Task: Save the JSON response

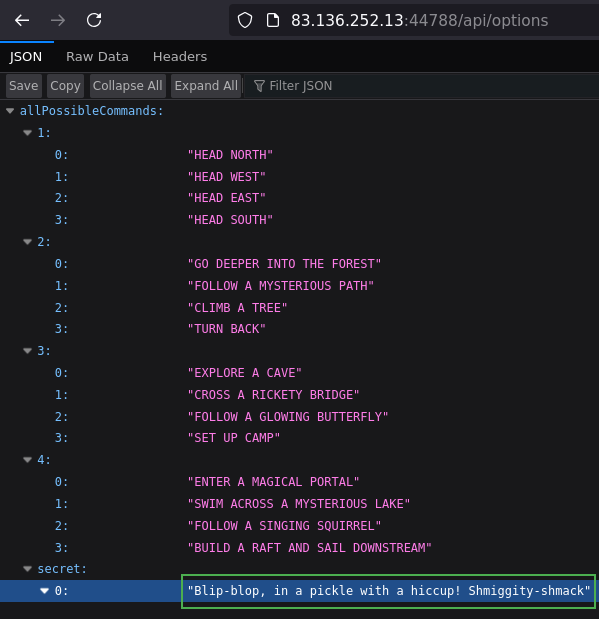Action: tap(24, 86)
